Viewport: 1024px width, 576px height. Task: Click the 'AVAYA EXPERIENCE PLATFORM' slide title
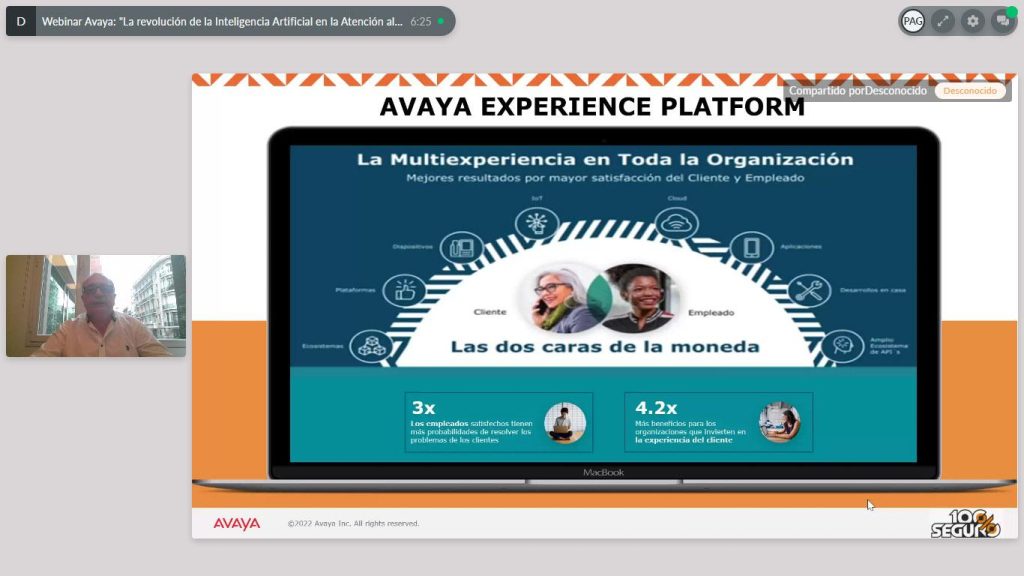[592, 106]
